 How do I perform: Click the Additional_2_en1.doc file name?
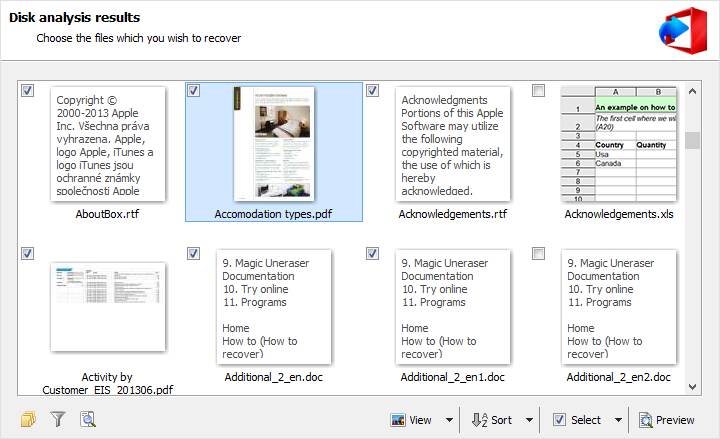(453, 377)
